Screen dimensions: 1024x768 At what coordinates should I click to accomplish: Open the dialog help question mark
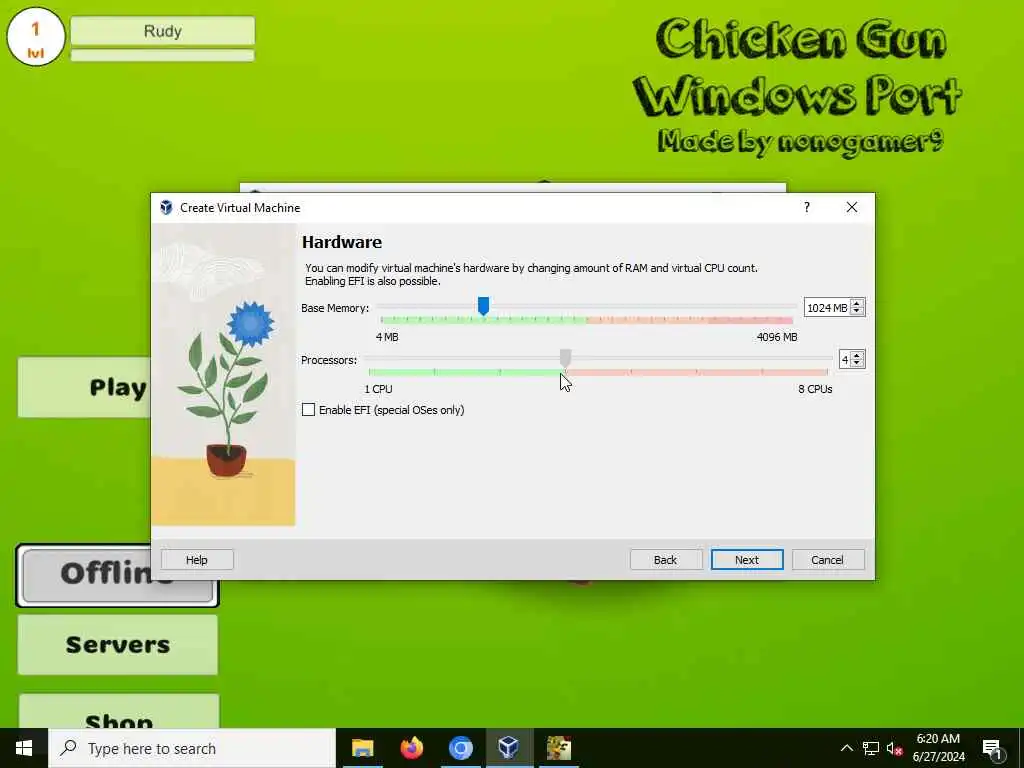click(807, 208)
